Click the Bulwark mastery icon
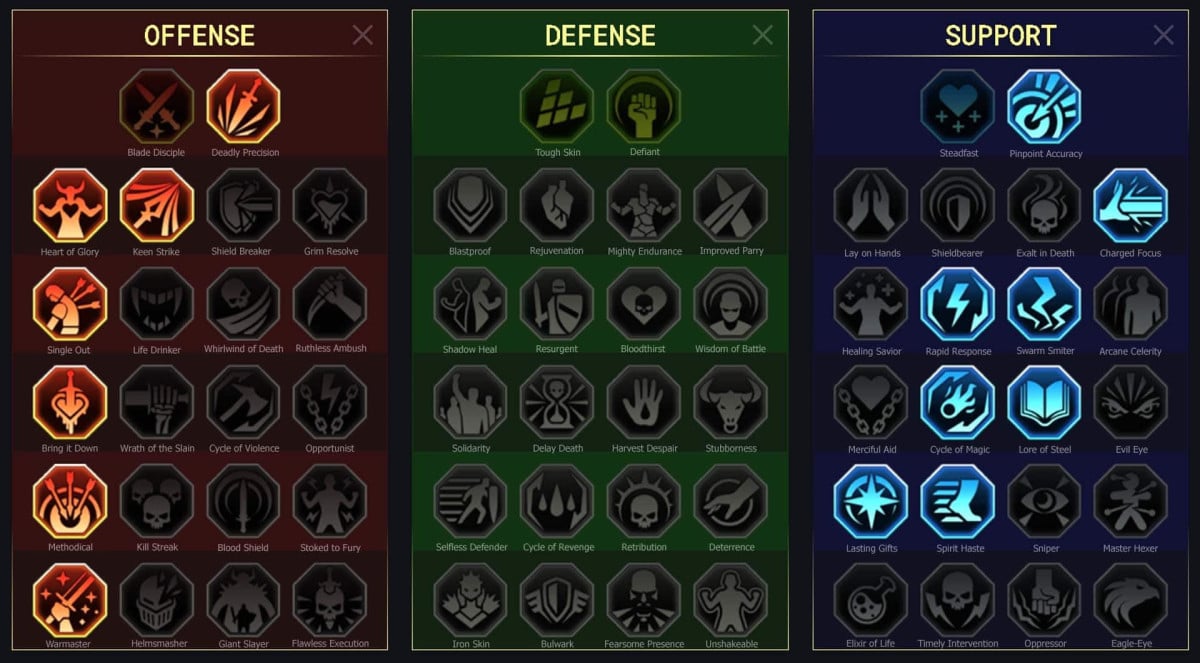This screenshot has width=1200, height=663. 557,600
